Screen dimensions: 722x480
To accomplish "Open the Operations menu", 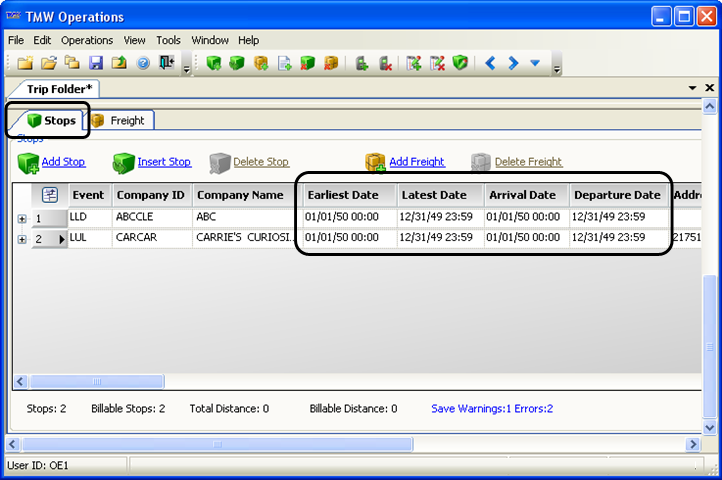I will pos(87,40).
